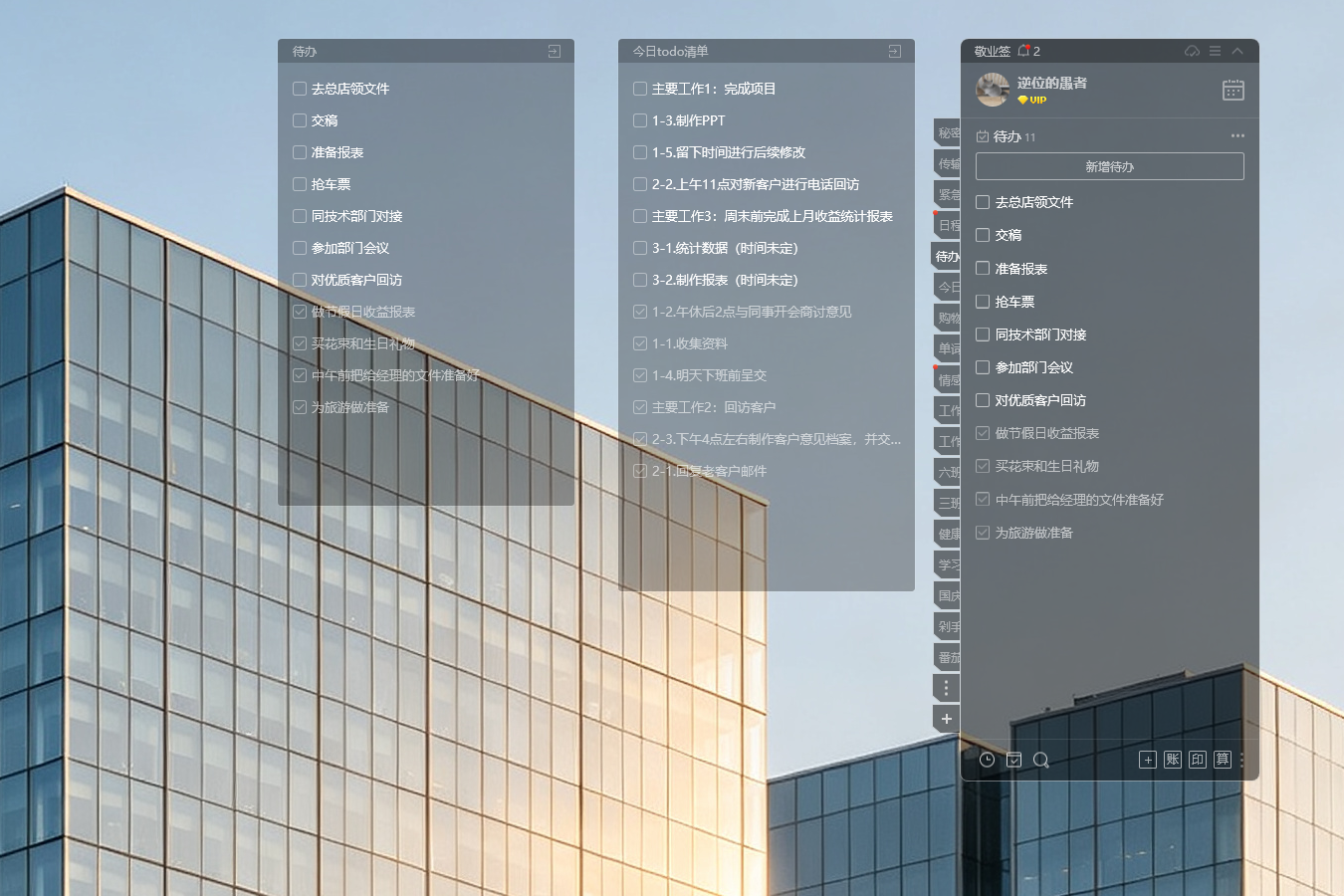This screenshot has height=896, width=1344.
Task: Check 抢车票 in the 待办 desktop widget
Action: 300,184
